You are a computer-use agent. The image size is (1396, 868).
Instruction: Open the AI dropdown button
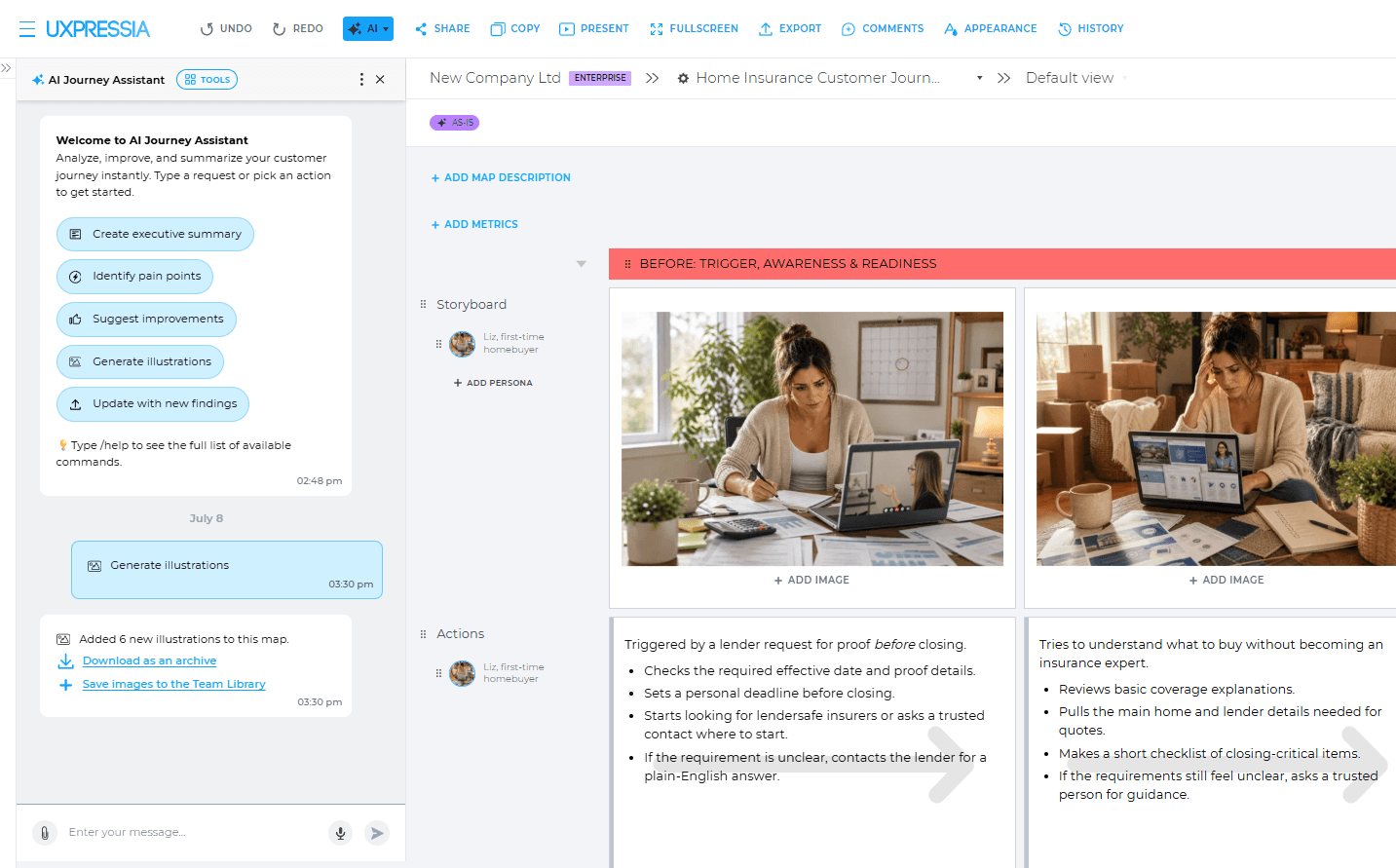[368, 29]
